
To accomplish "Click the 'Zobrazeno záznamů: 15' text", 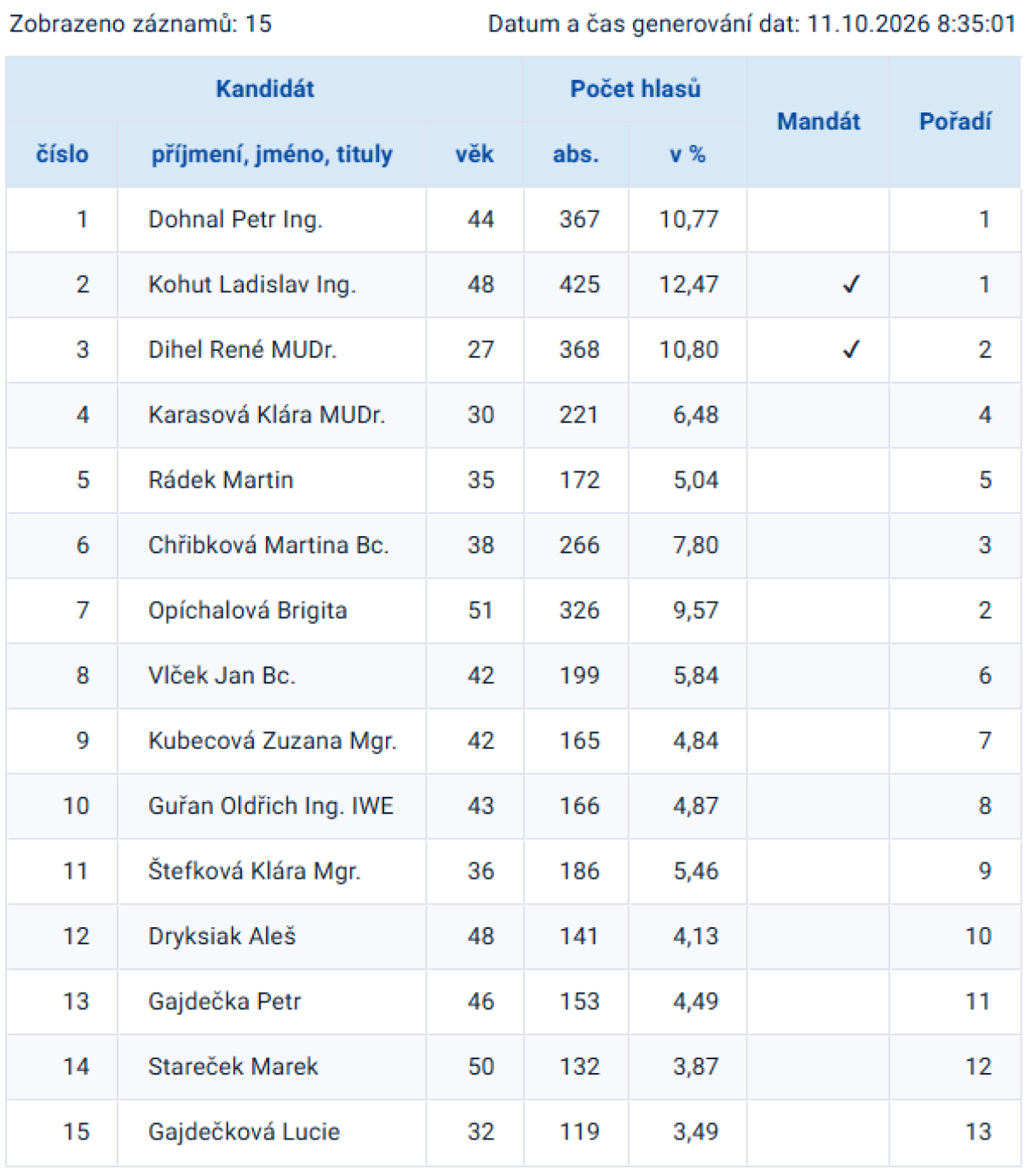I will click(141, 24).
